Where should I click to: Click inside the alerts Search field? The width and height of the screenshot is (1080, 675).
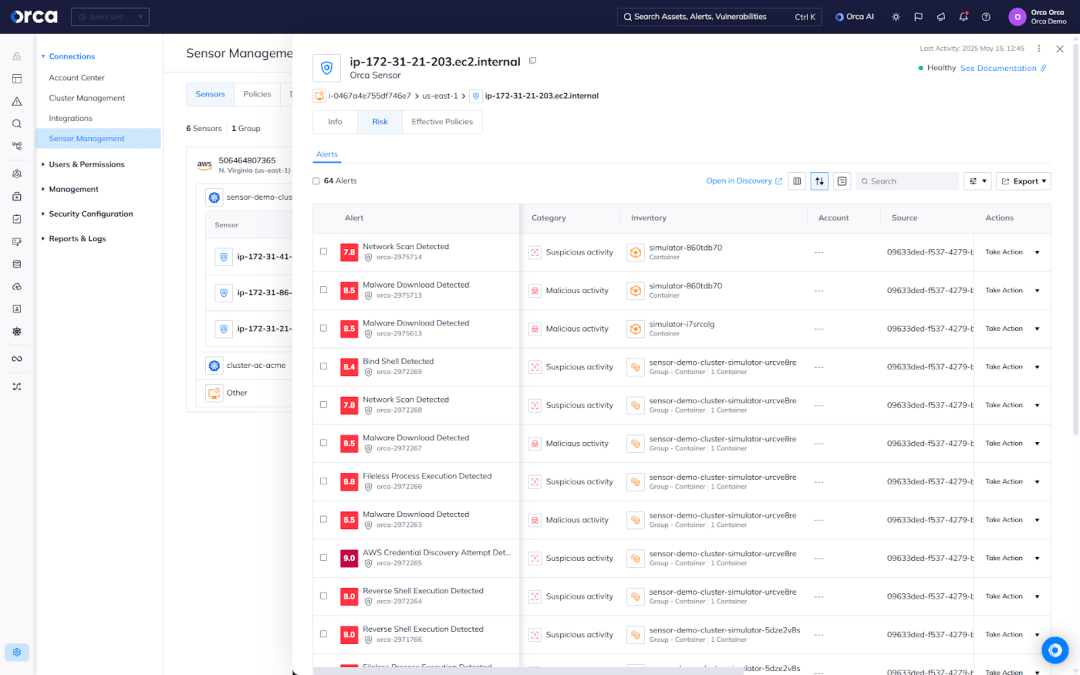[x=905, y=181]
